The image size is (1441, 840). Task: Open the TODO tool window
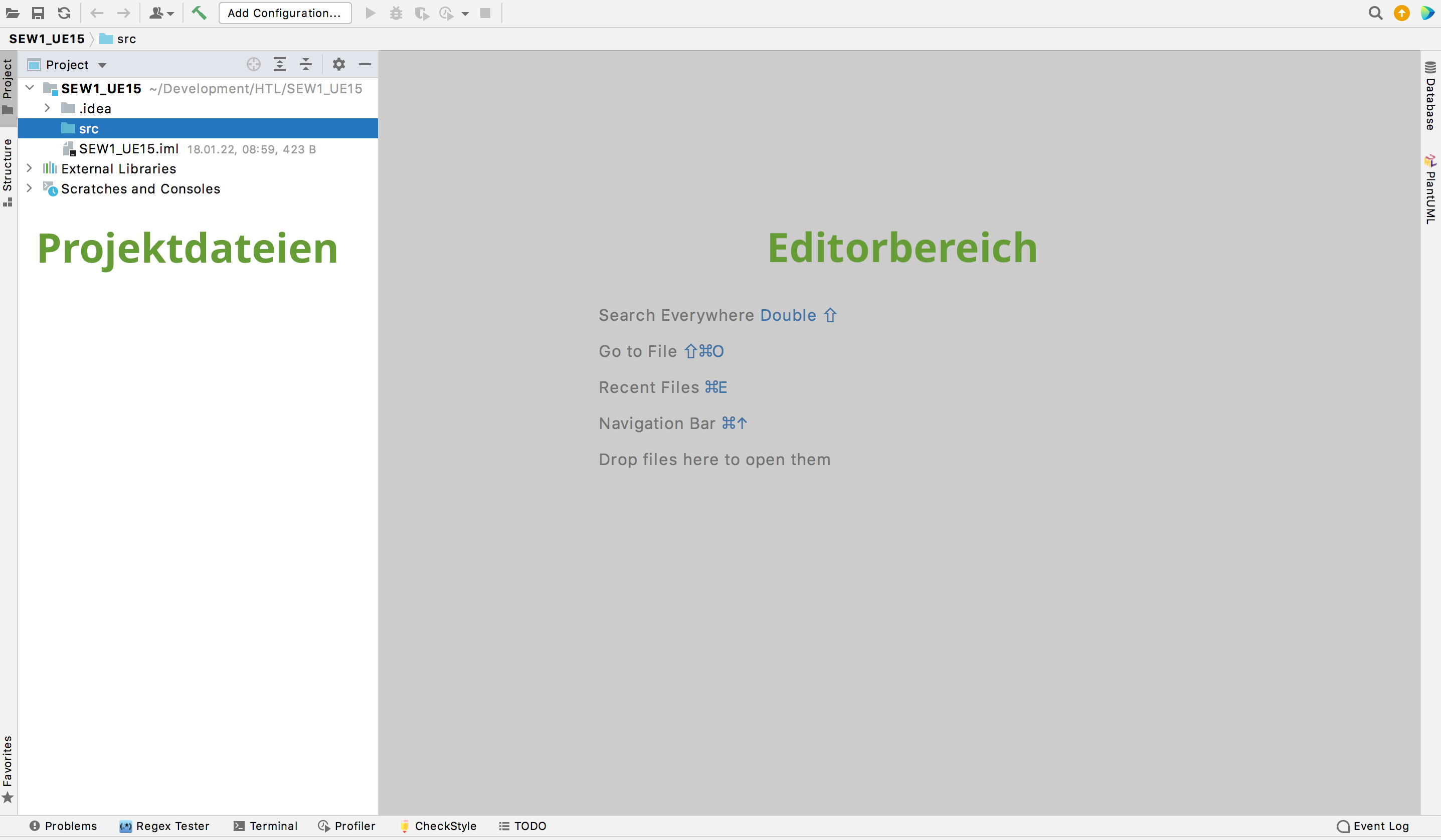(522, 825)
